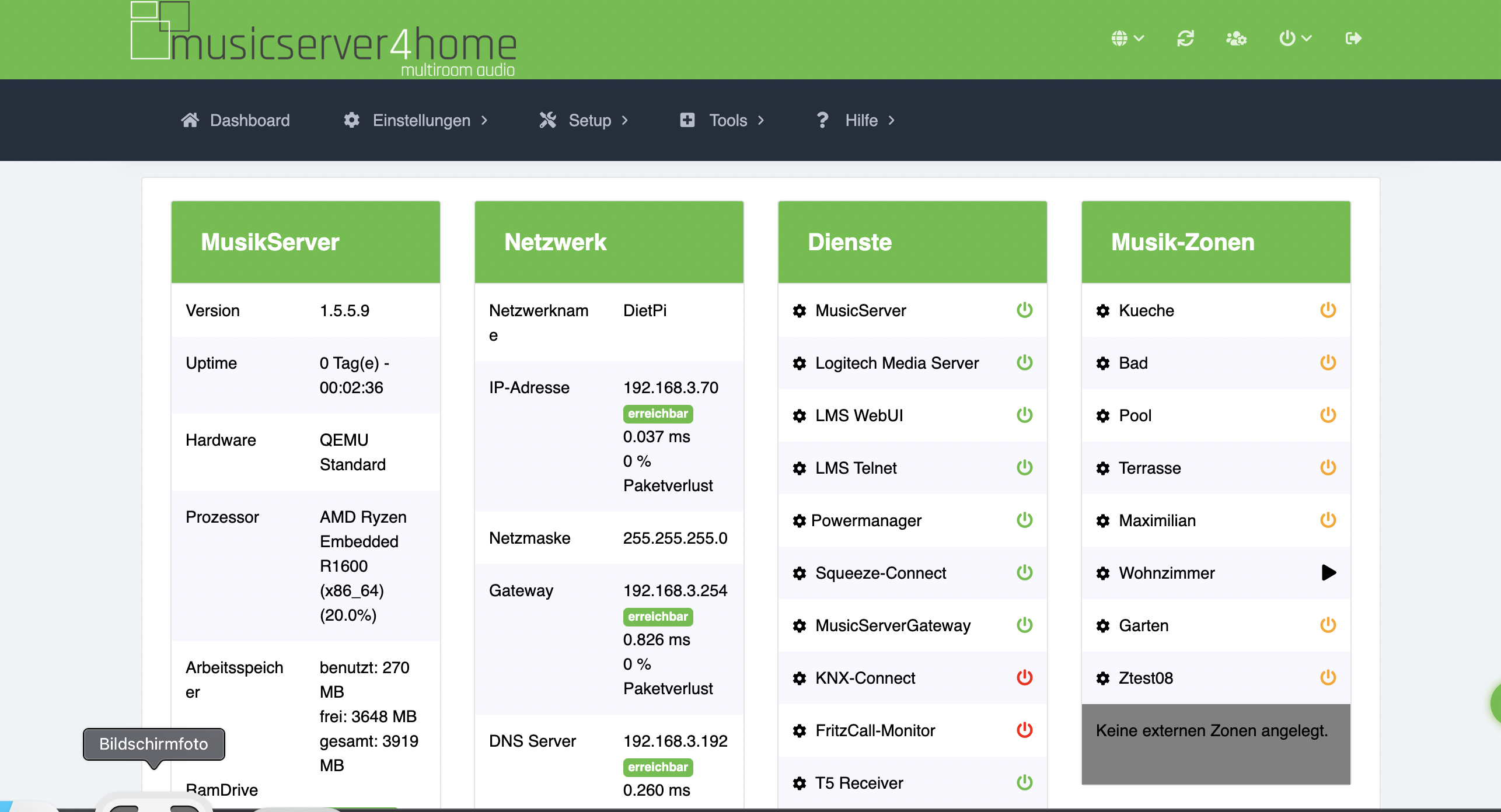The width and height of the screenshot is (1501, 812).
Task: Open the settings gear for Squeeze-Connect
Action: pos(800,573)
